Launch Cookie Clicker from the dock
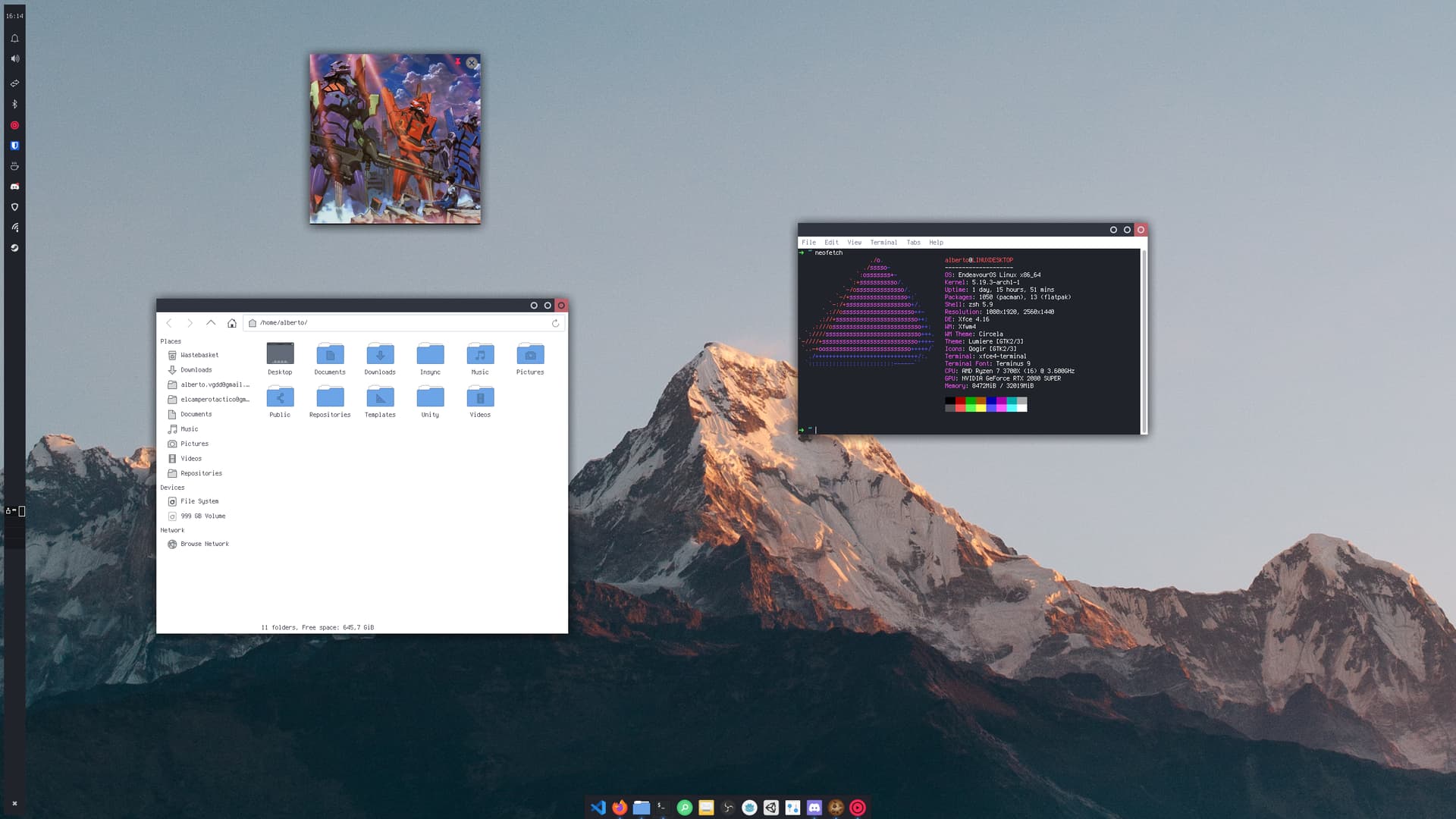1456x819 pixels. click(x=836, y=808)
